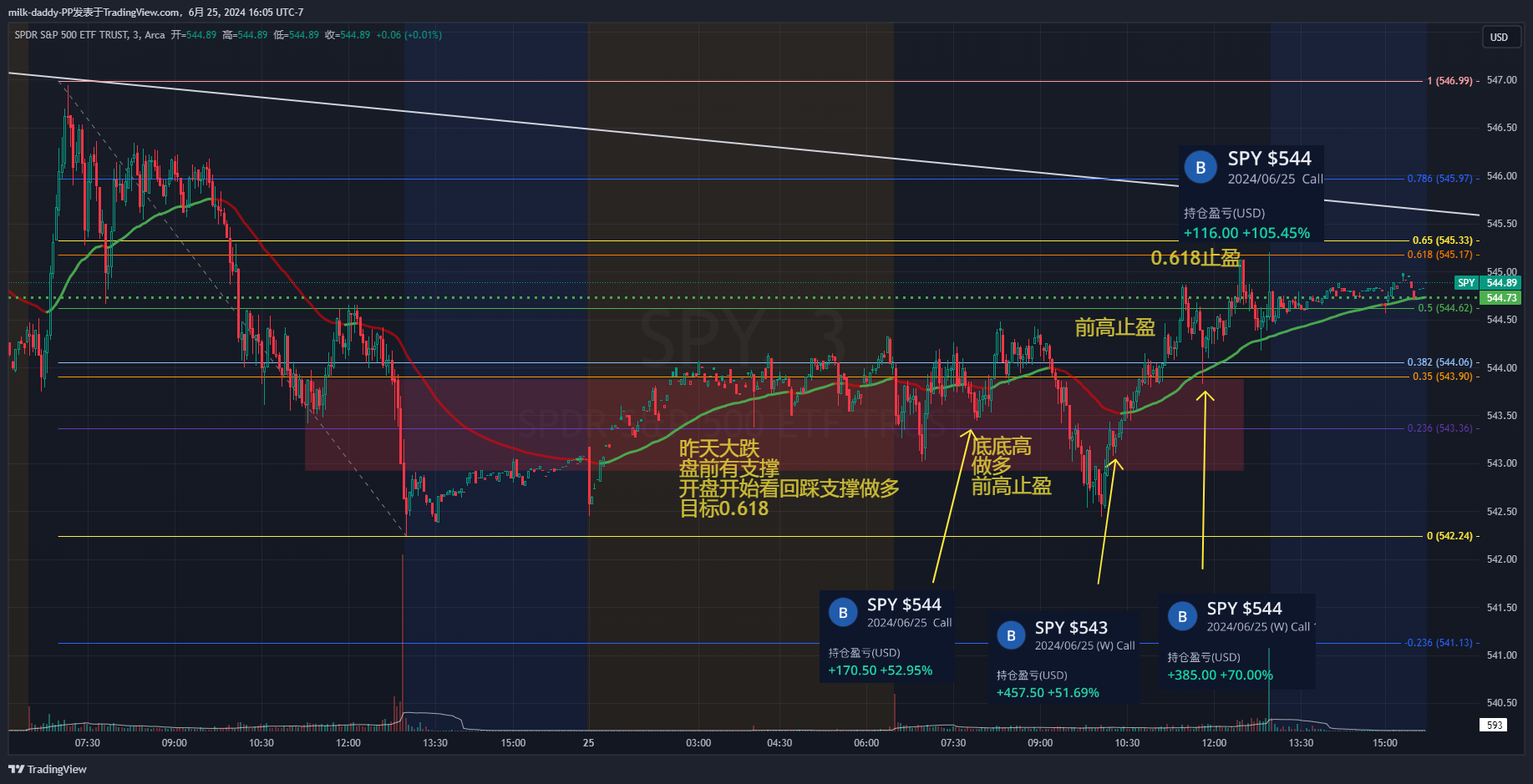Click the 25 date marker on time axis
The height and width of the screenshot is (784, 1533).
click(588, 743)
